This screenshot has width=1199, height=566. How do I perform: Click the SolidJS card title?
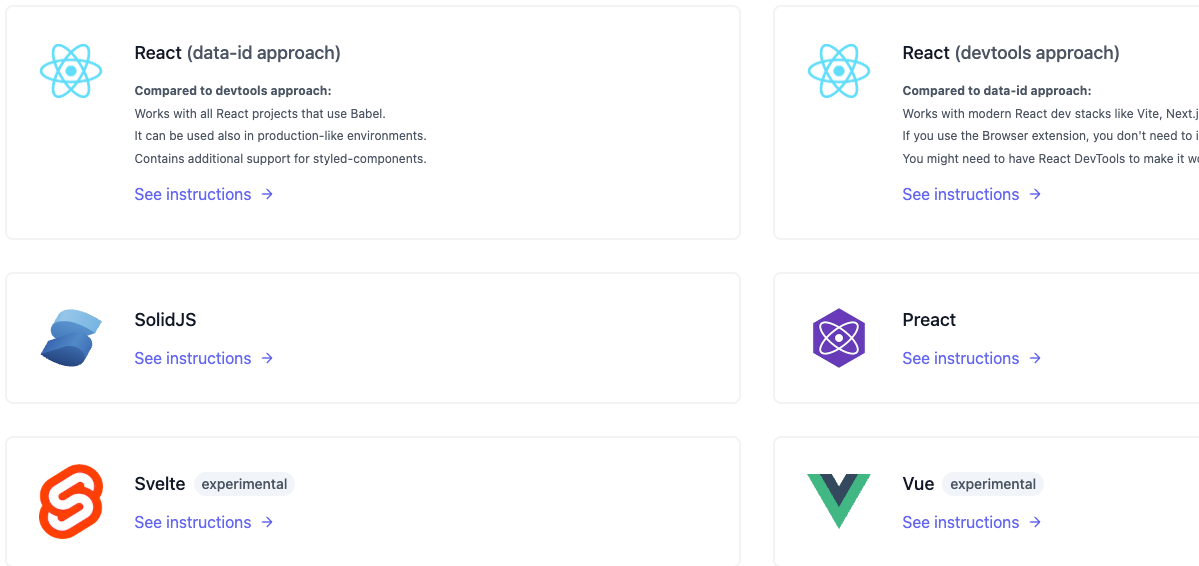coord(165,320)
